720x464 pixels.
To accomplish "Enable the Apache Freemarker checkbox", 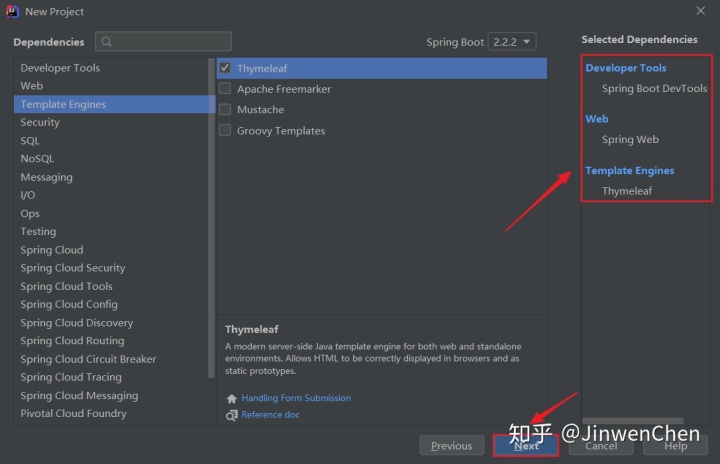I will (225, 88).
